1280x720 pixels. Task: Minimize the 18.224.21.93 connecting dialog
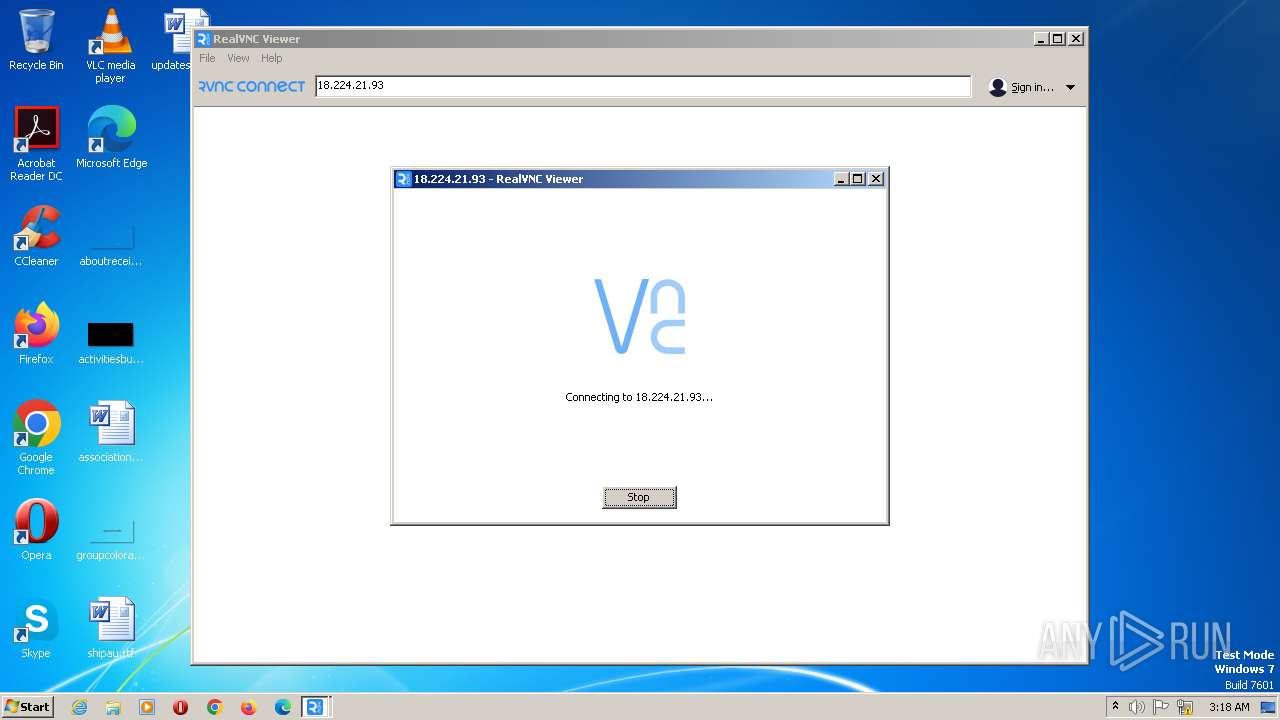tap(842, 179)
